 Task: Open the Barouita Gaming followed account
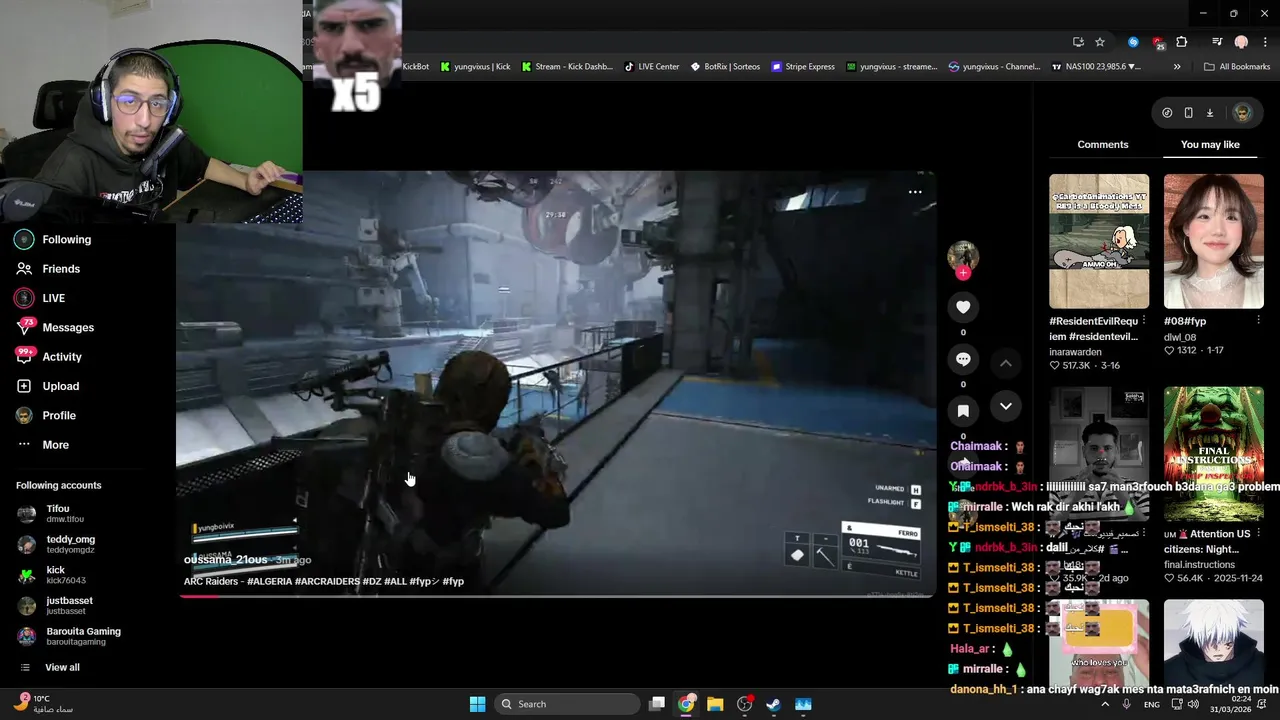[x=69, y=636]
